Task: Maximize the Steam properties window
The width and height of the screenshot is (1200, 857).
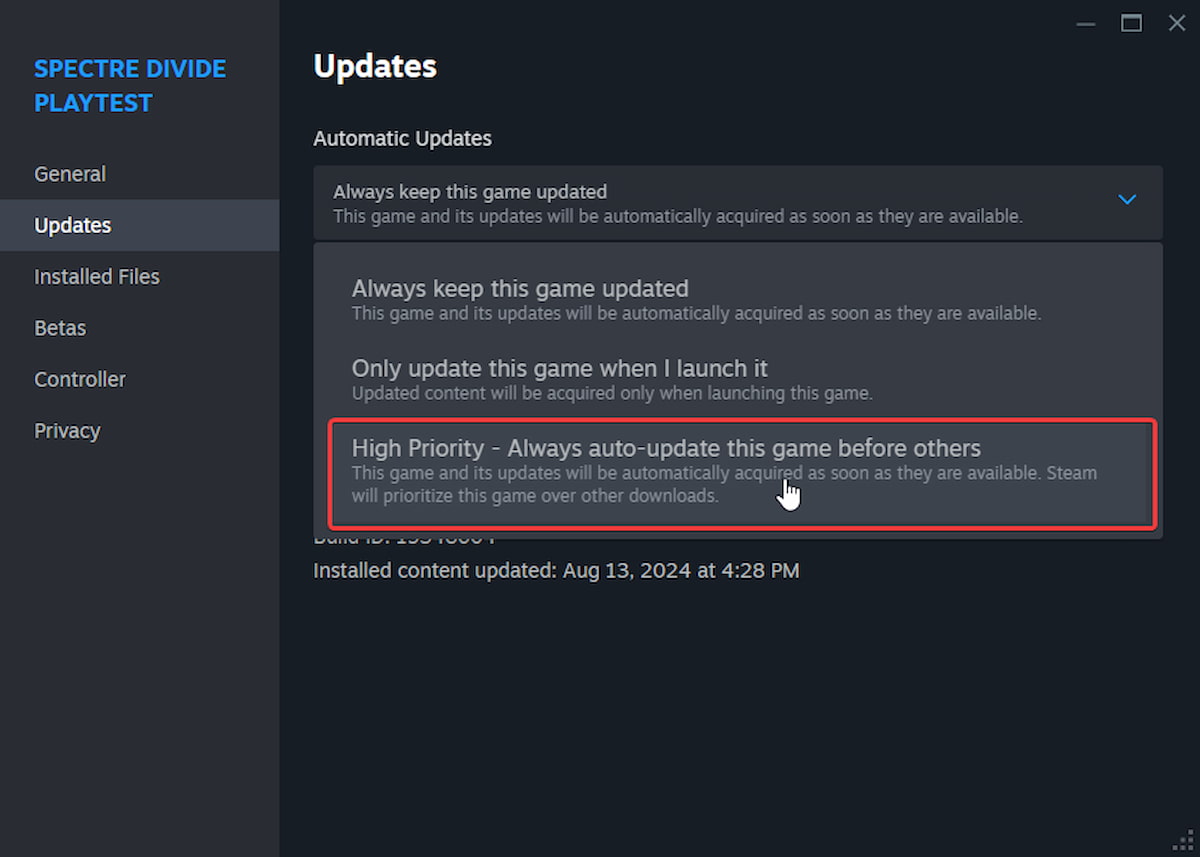Action: click(1132, 22)
